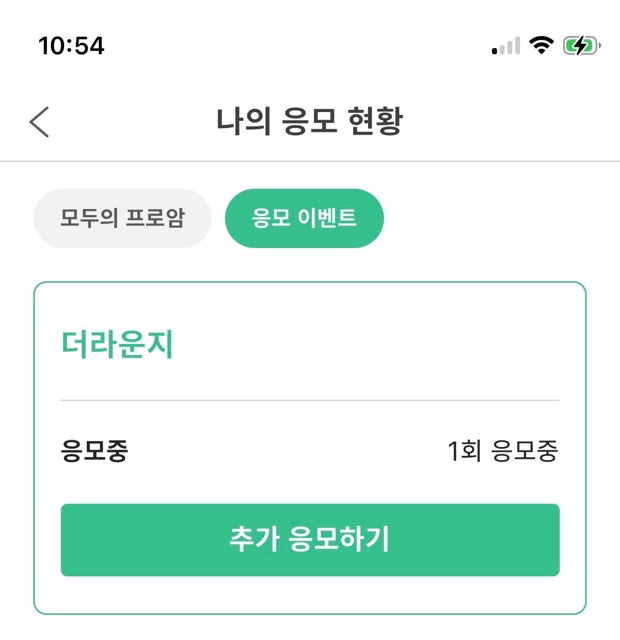The image size is (620, 640).
Task: Switch to the 모두의 프로암 tab
Action: pyautogui.click(x=122, y=218)
